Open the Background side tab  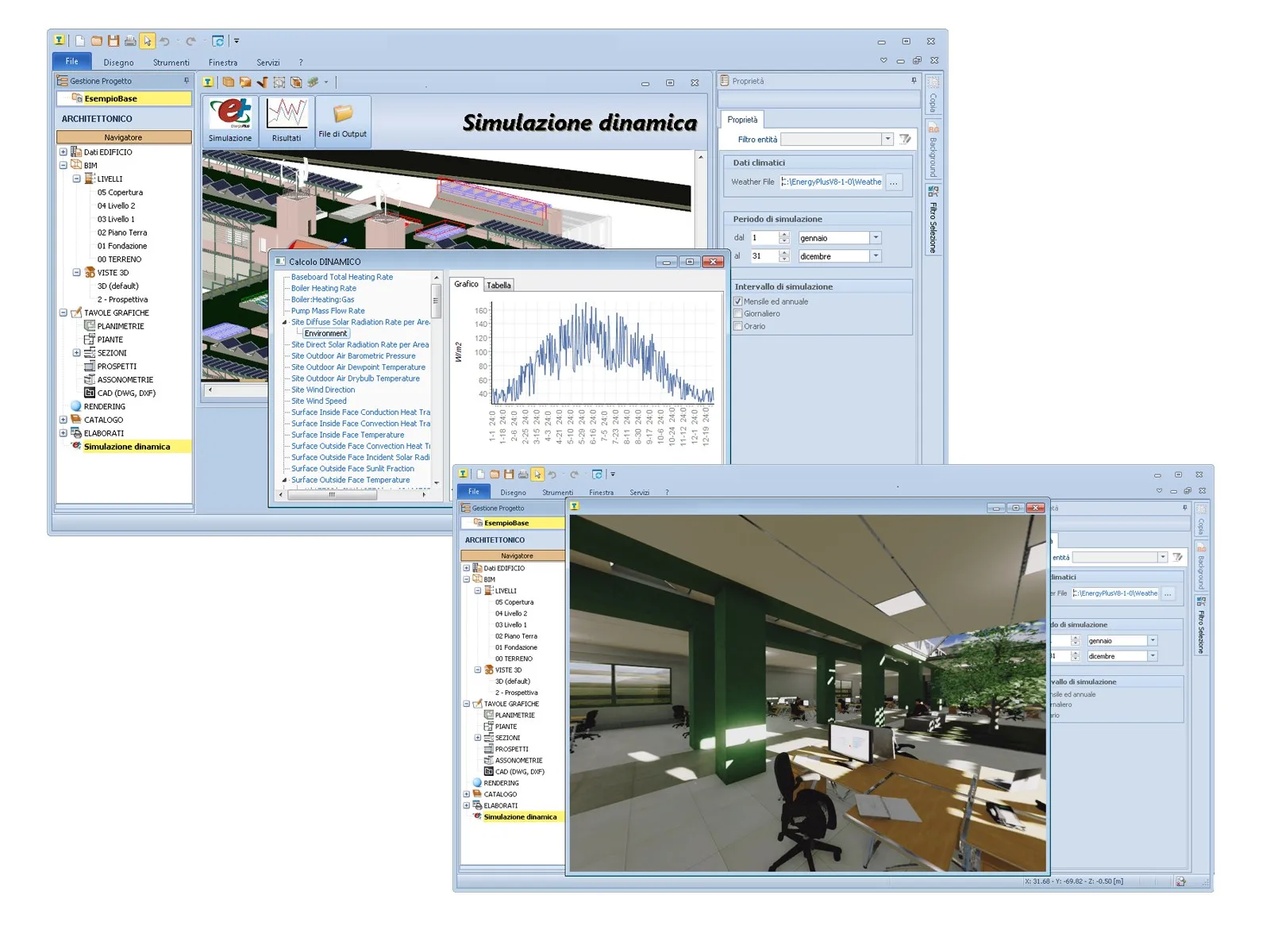click(933, 150)
